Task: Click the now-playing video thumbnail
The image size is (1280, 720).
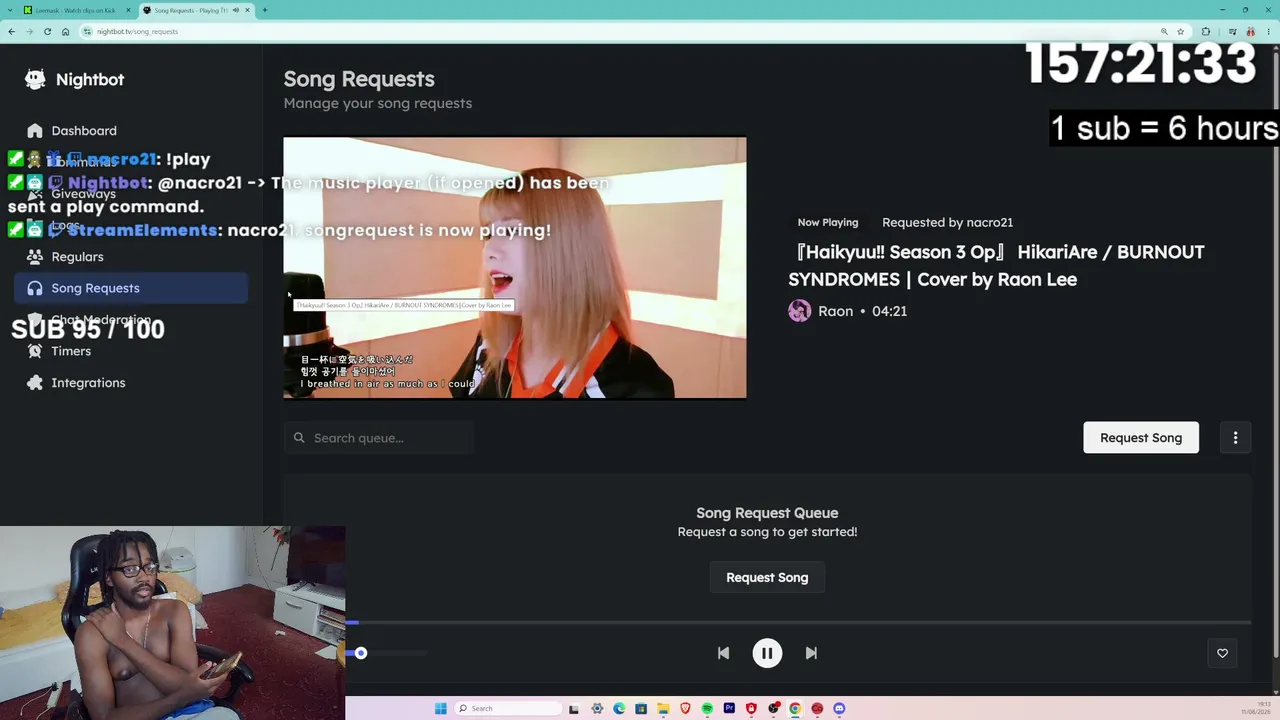Action: point(515,268)
